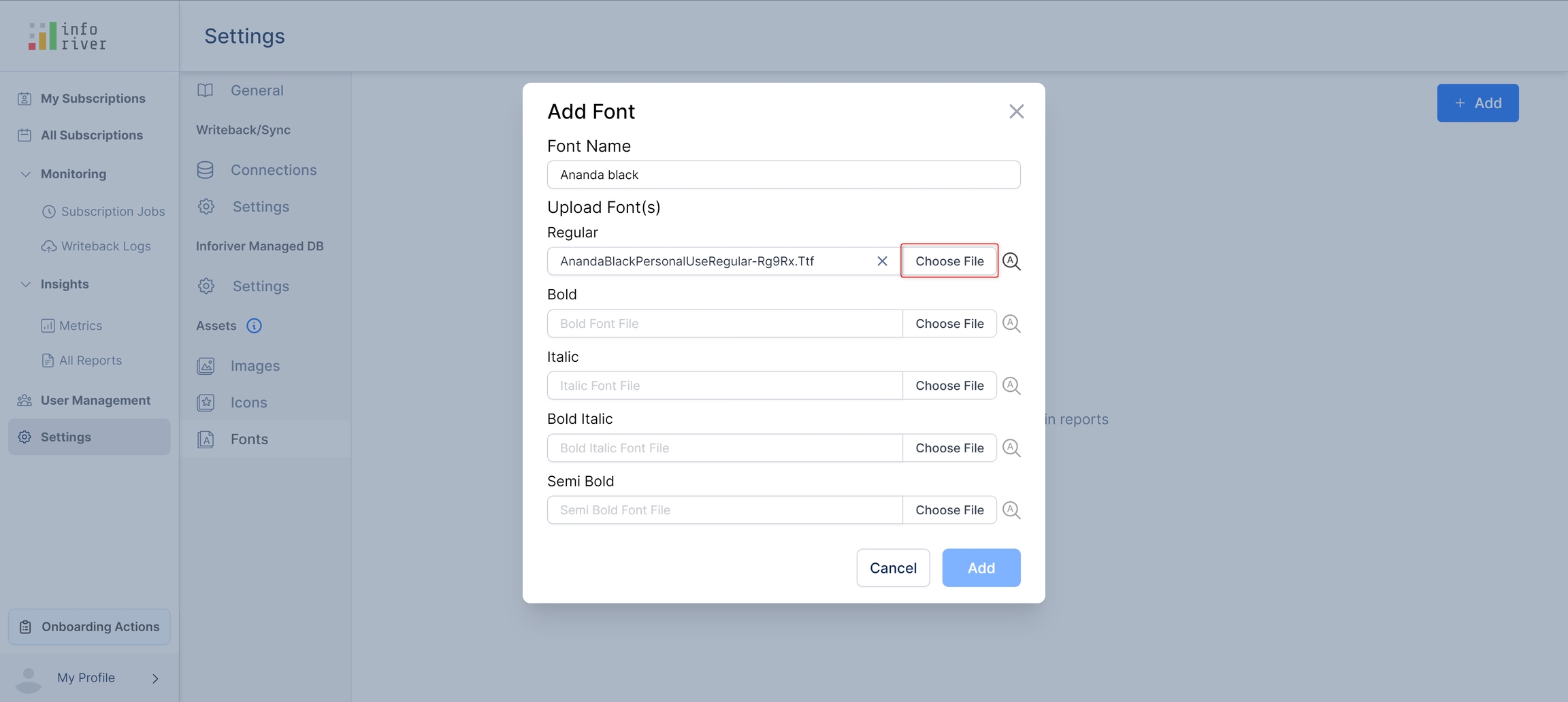Click the Font Name input field

(x=783, y=175)
